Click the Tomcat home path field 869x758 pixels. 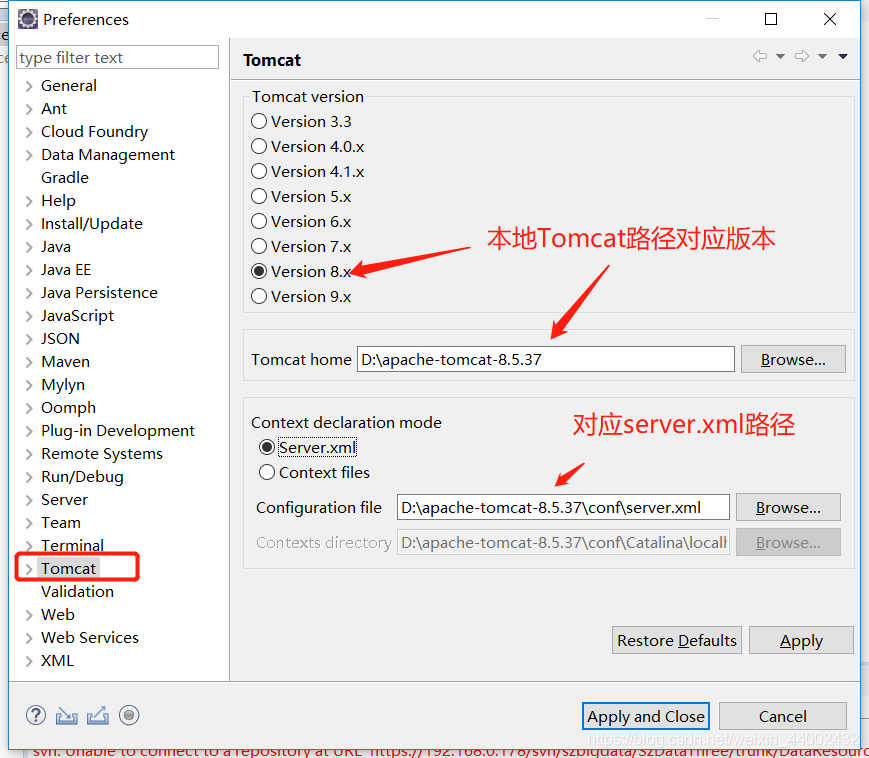[x=546, y=359]
